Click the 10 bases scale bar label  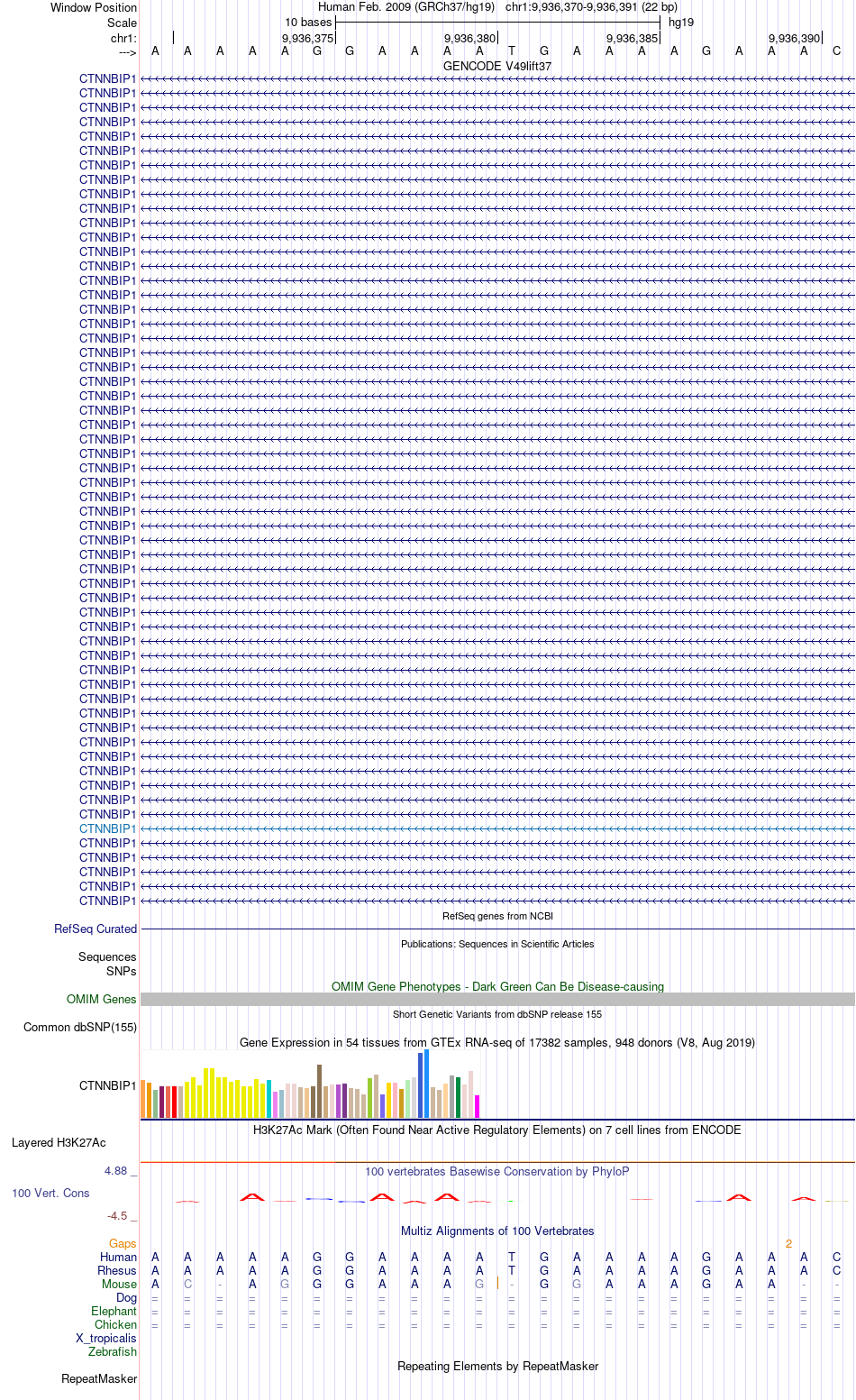pos(308,23)
